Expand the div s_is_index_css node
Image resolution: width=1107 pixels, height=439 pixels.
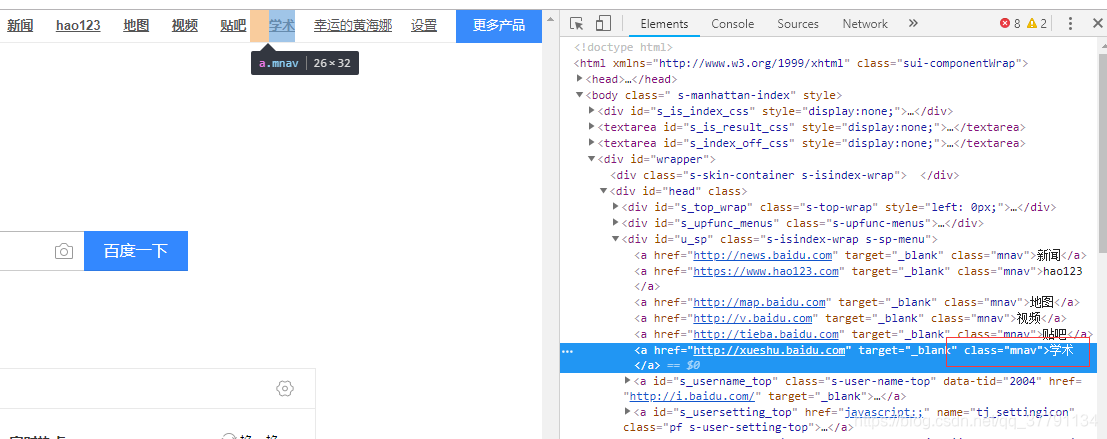click(592, 111)
